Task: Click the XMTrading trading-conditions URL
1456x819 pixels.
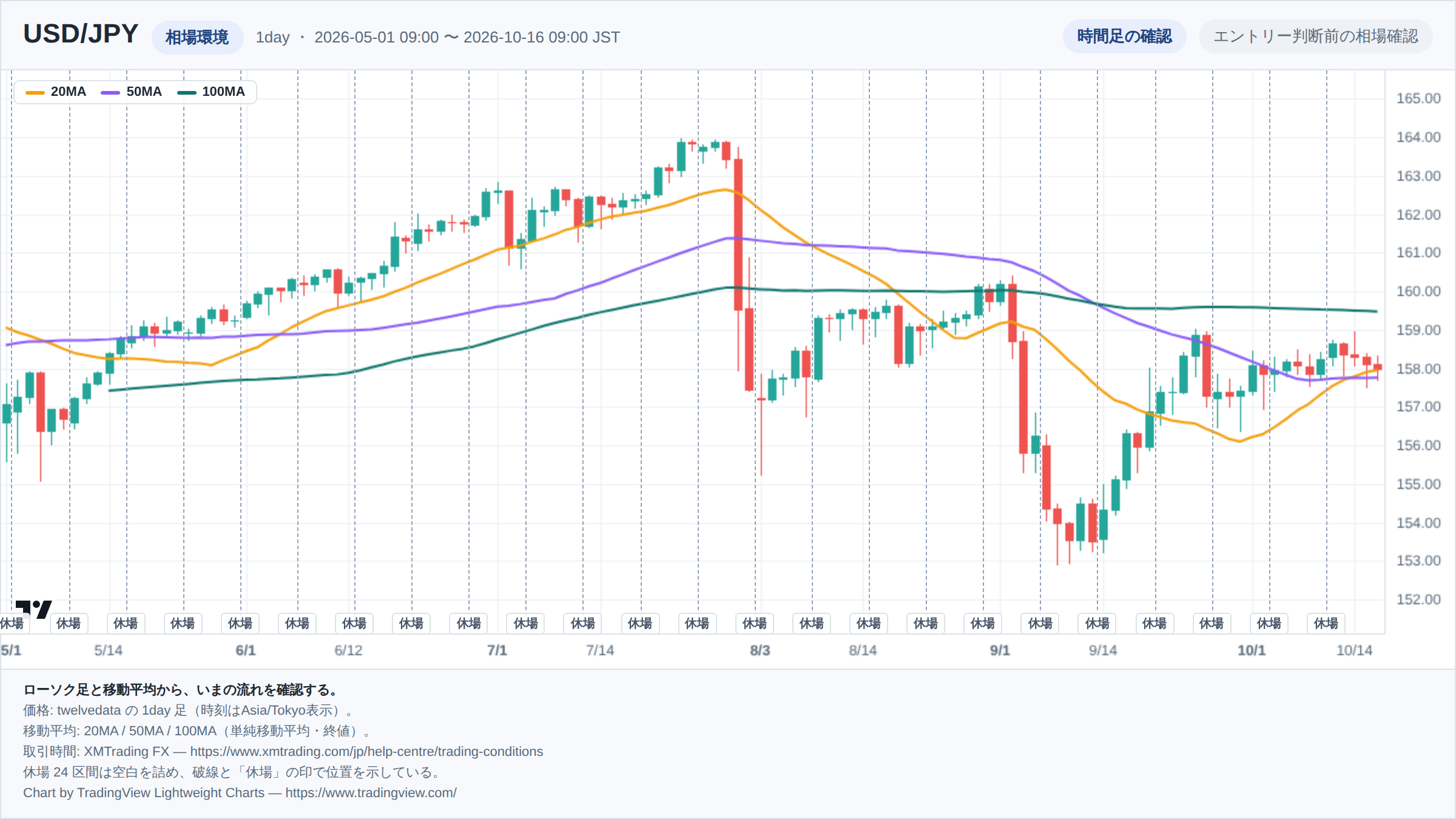Action: (366, 752)
